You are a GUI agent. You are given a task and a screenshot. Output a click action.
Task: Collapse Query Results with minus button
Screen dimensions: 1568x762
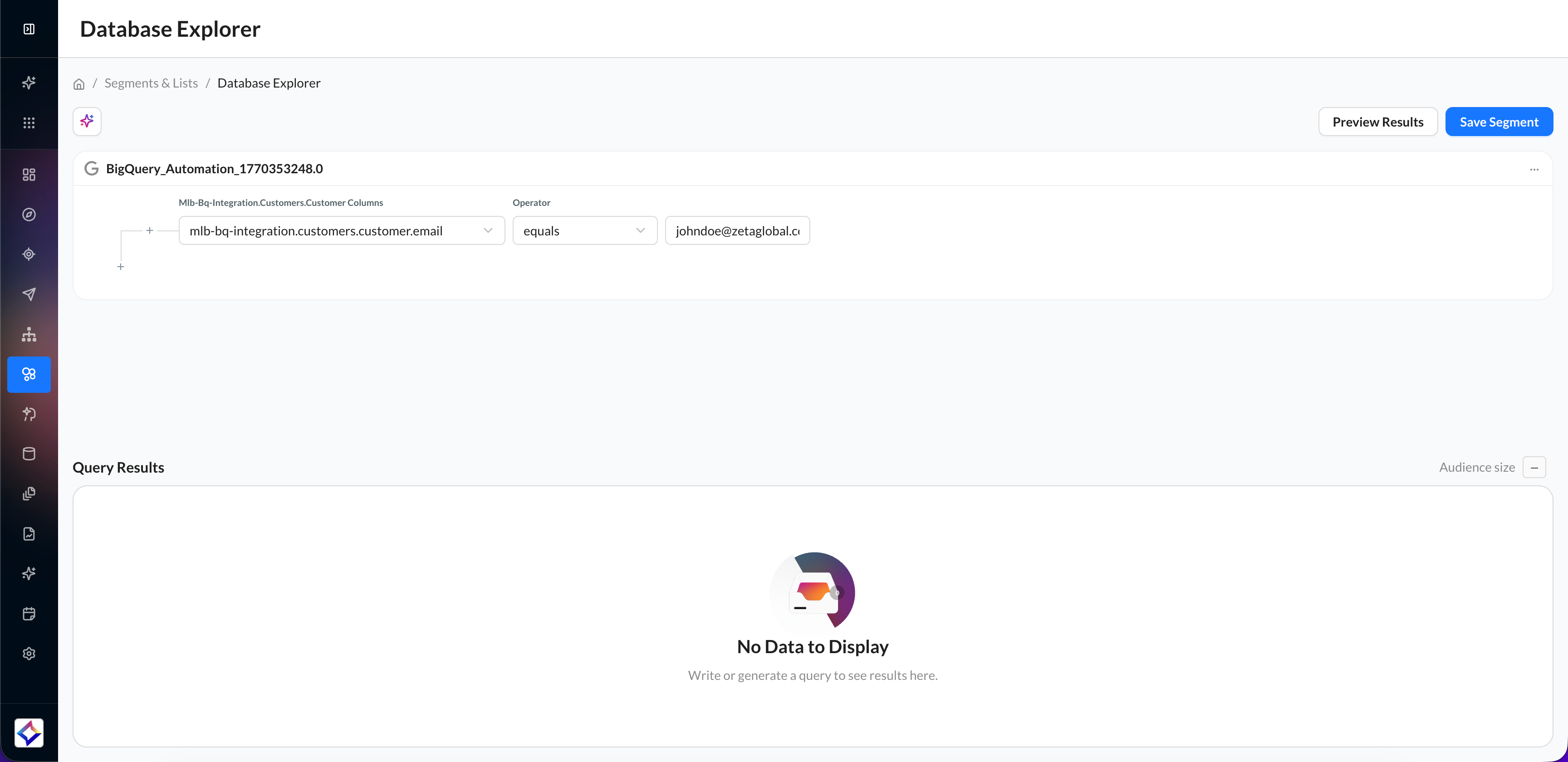[x=1534, y=468]
